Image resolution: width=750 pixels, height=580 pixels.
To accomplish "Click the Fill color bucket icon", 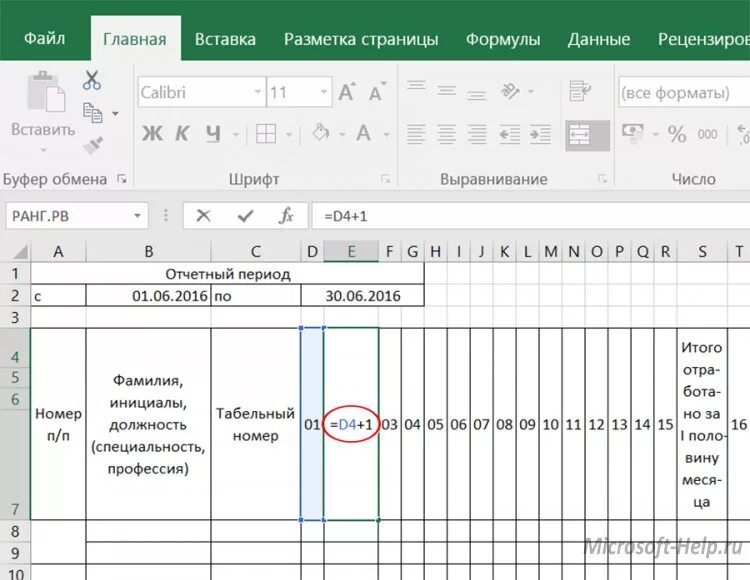I will tap(321, 133).
